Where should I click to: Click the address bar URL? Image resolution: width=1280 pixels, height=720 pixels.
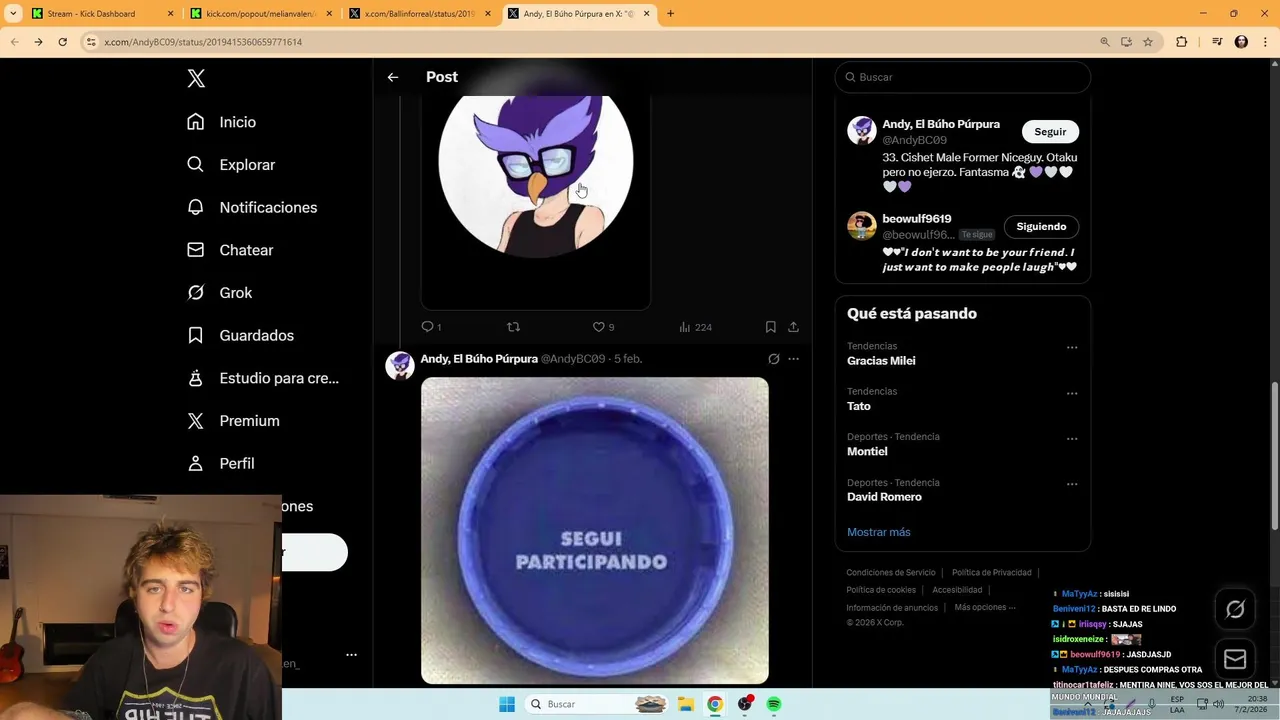[x=203, y=42]
